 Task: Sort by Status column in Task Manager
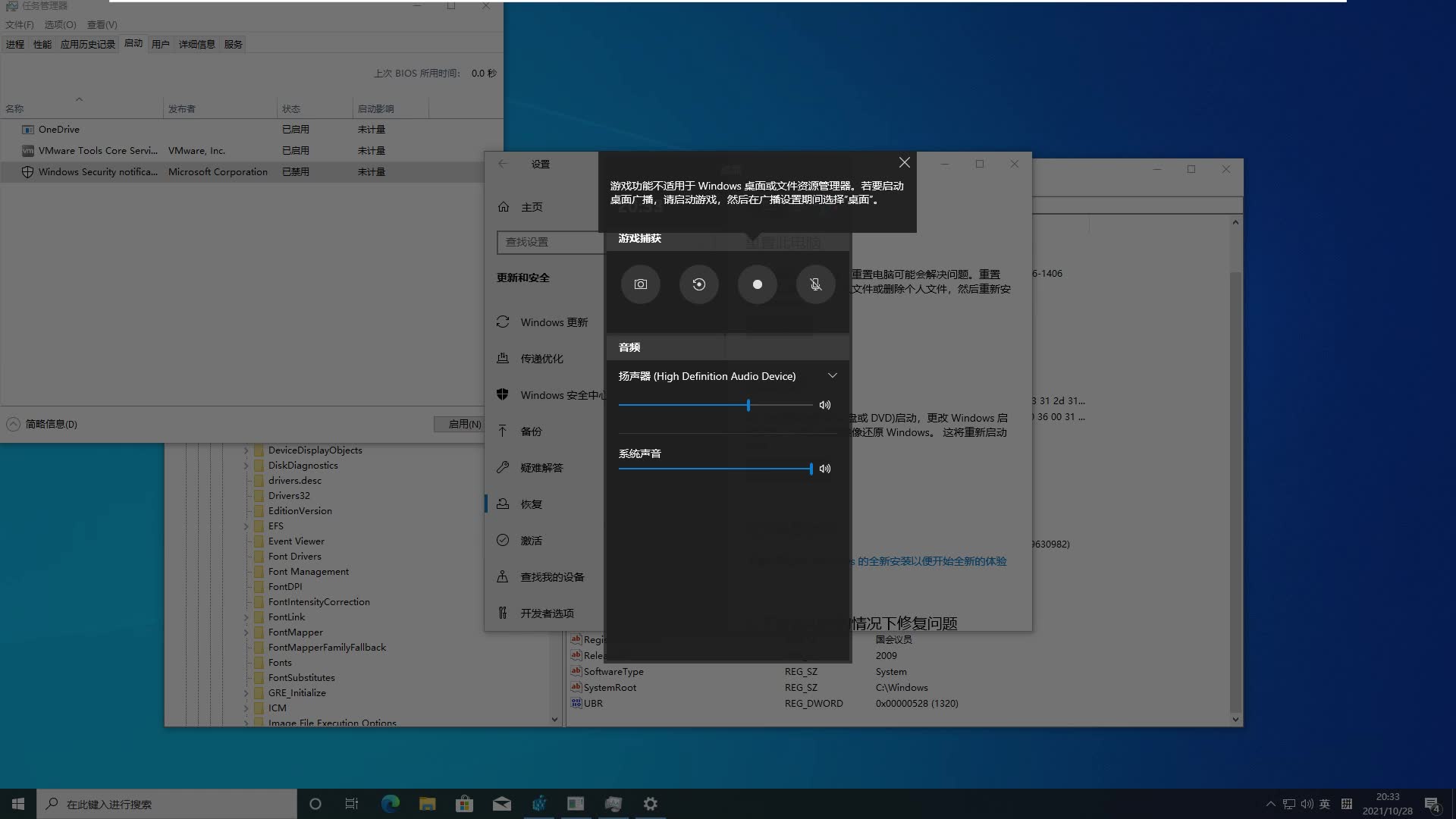(315, 108)
